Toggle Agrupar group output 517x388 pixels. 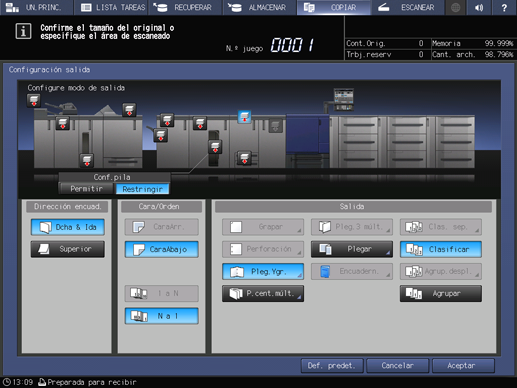coord(441,294)
